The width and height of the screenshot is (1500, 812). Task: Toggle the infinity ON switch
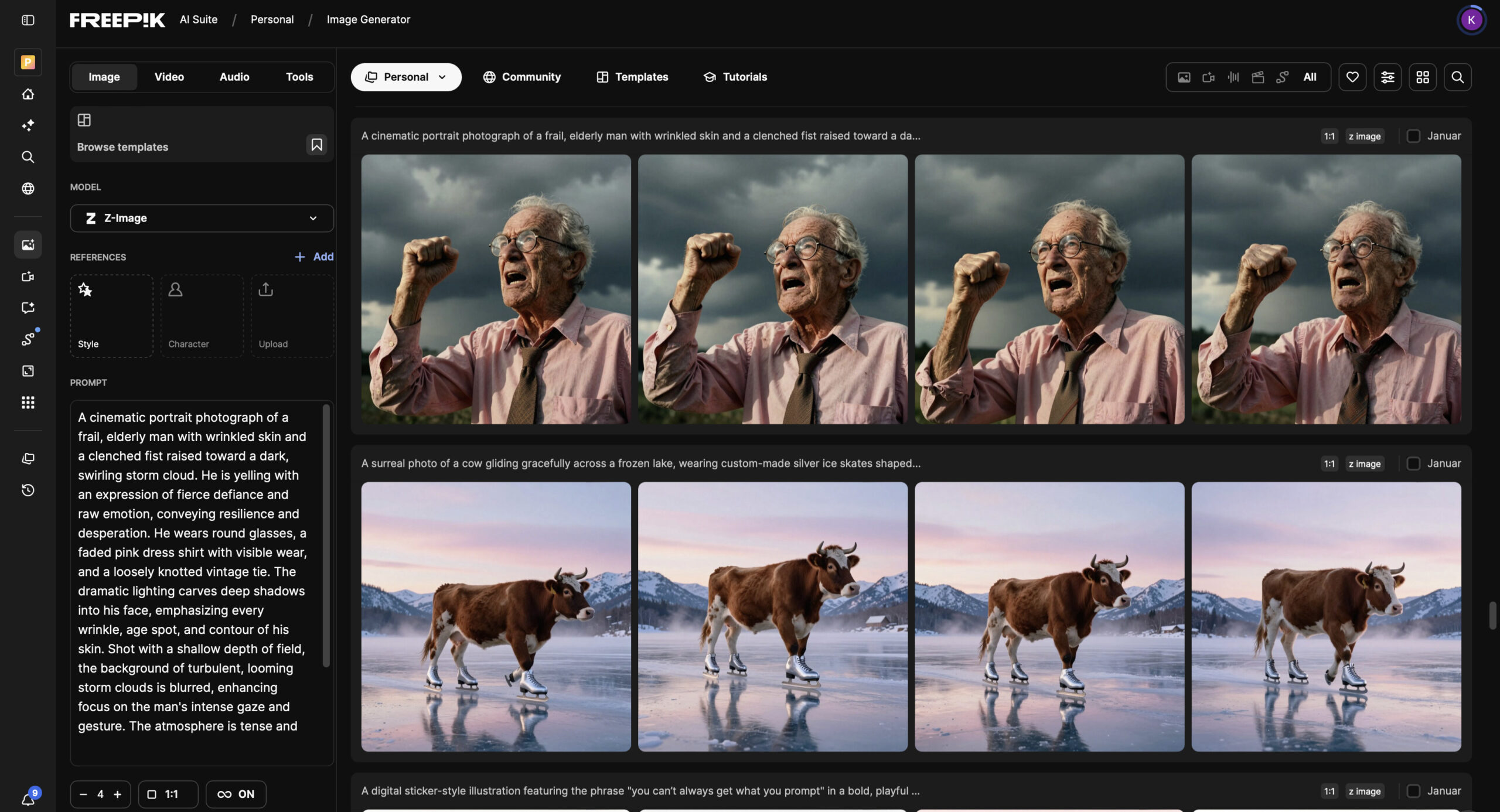click(236, 794)
